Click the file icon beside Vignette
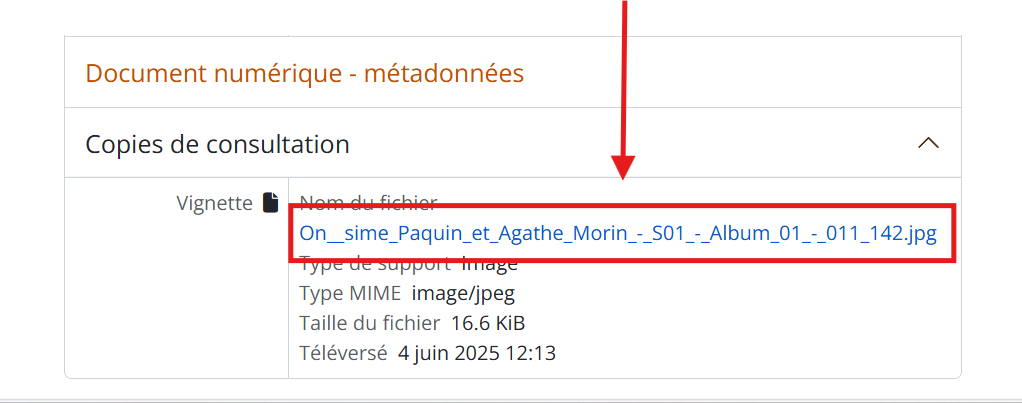This screenshot has width=1022, height=403. pyautogui.click(x=270, y=203)
